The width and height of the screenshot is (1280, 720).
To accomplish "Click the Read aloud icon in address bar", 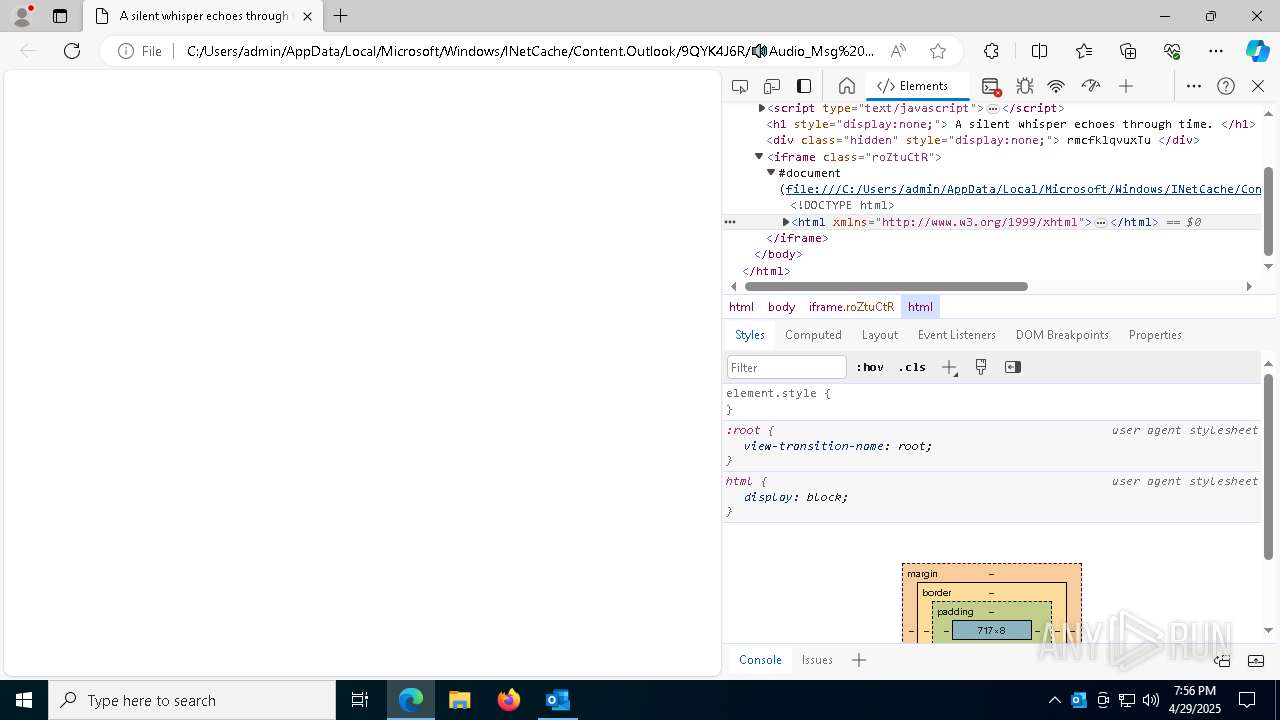I will point(898,51).
